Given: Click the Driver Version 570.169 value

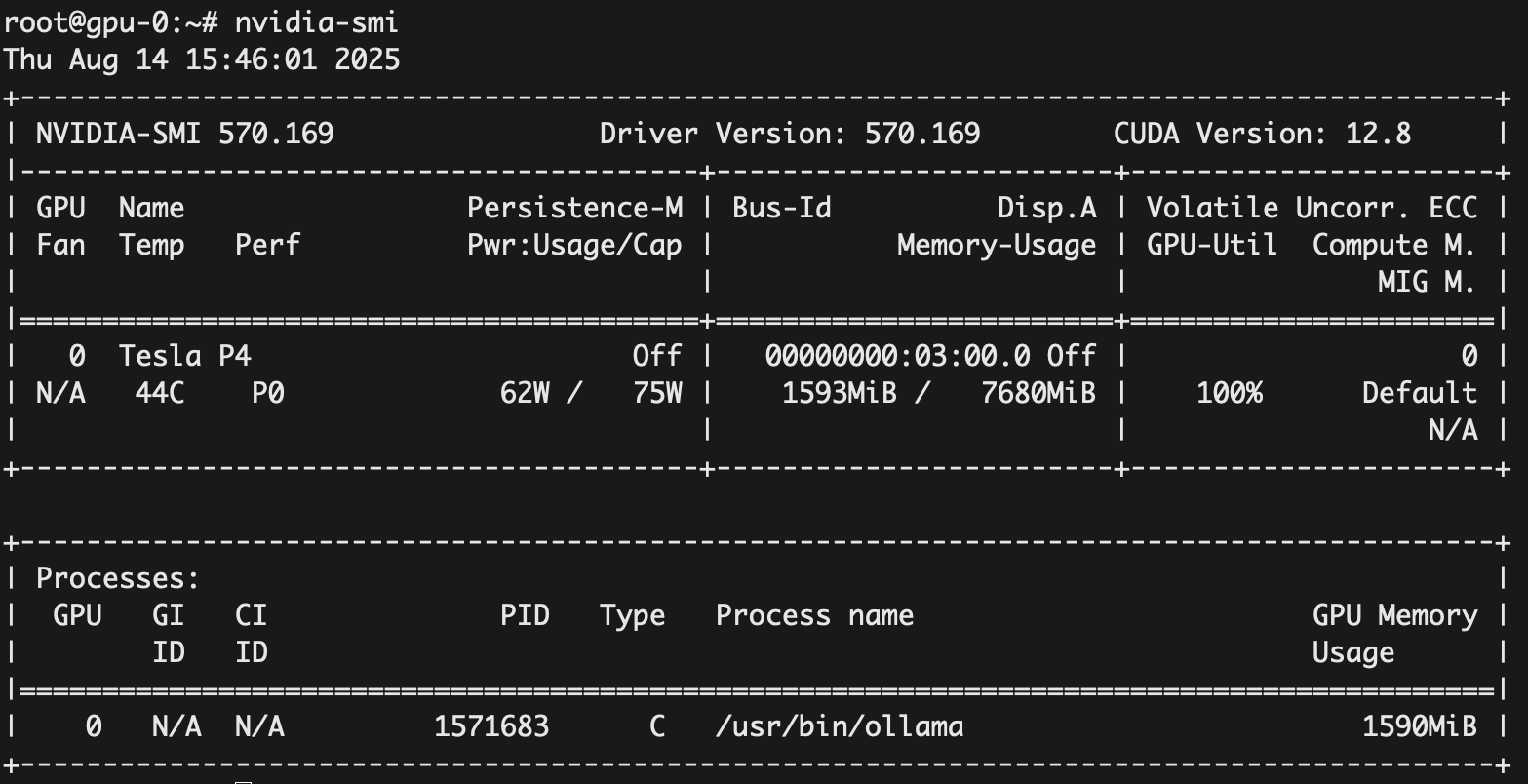Looking at the screenshot, I should [x=922, y=134].
